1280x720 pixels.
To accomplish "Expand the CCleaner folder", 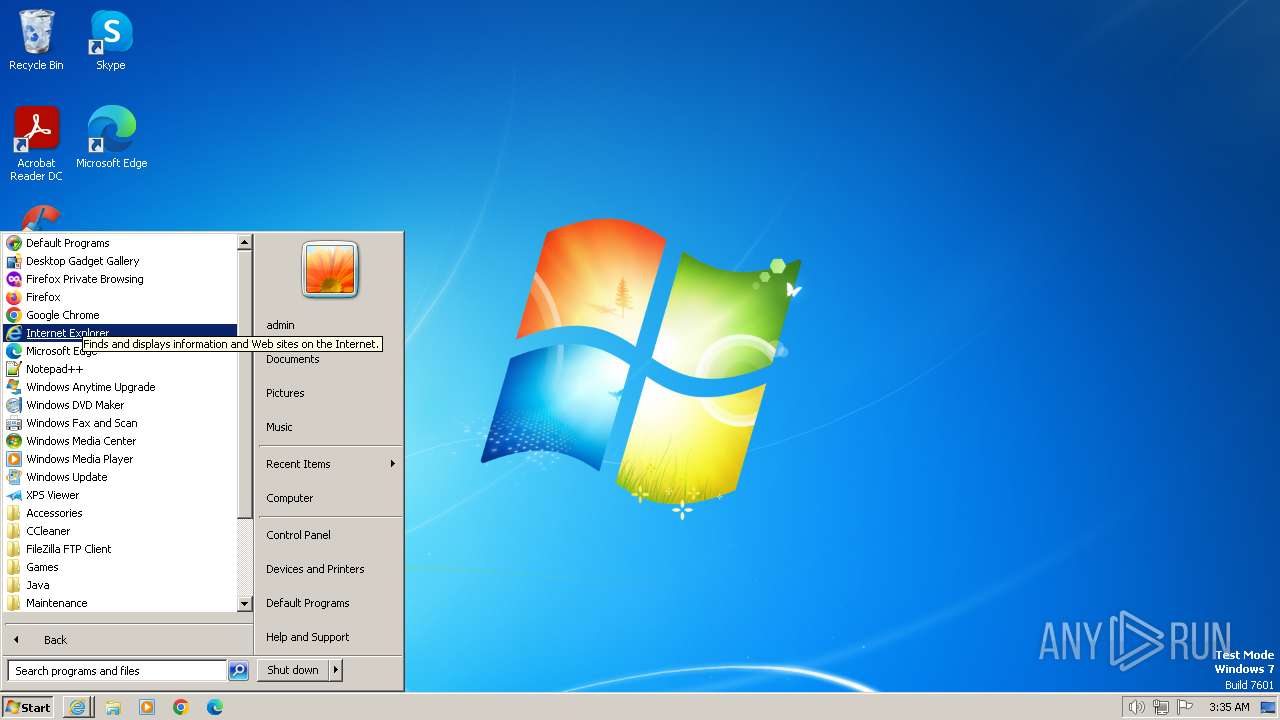I will point(120,531).
